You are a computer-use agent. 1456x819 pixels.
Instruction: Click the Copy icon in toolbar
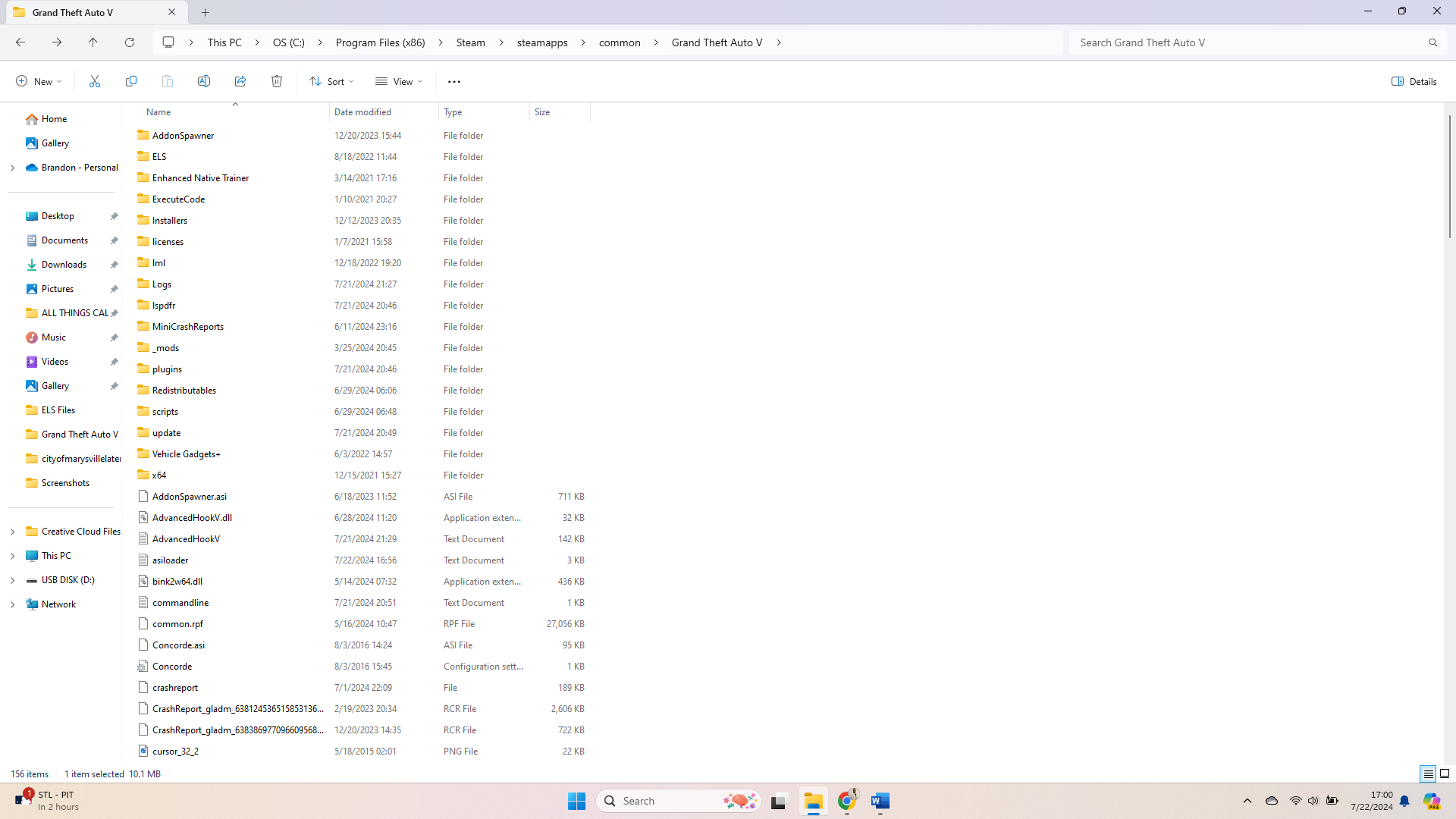131,81
